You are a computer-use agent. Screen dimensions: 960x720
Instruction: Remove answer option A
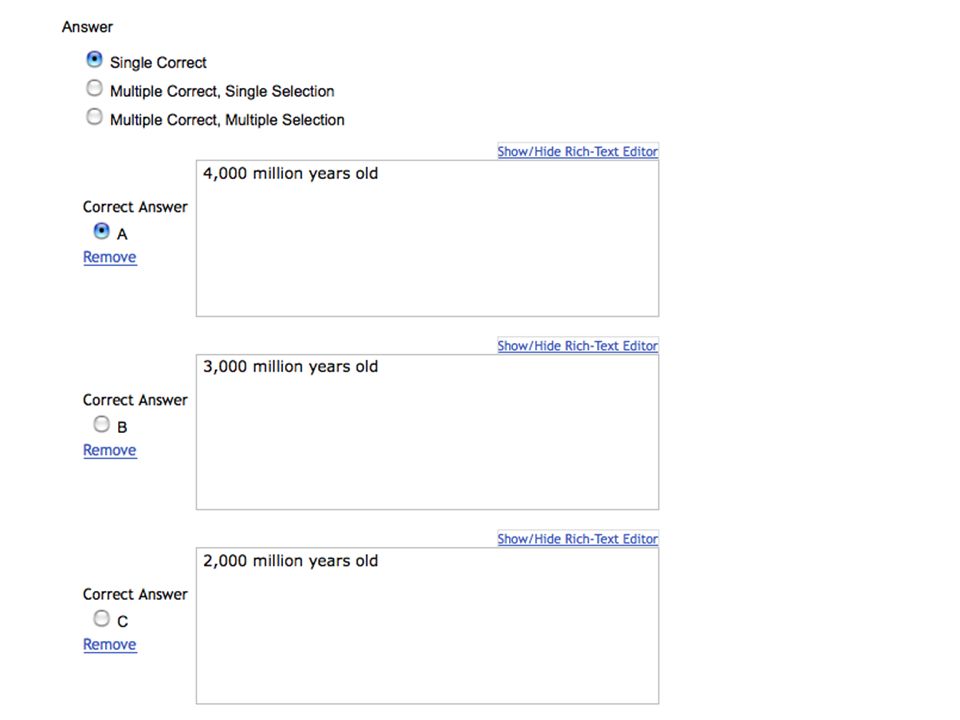[110, 257]
